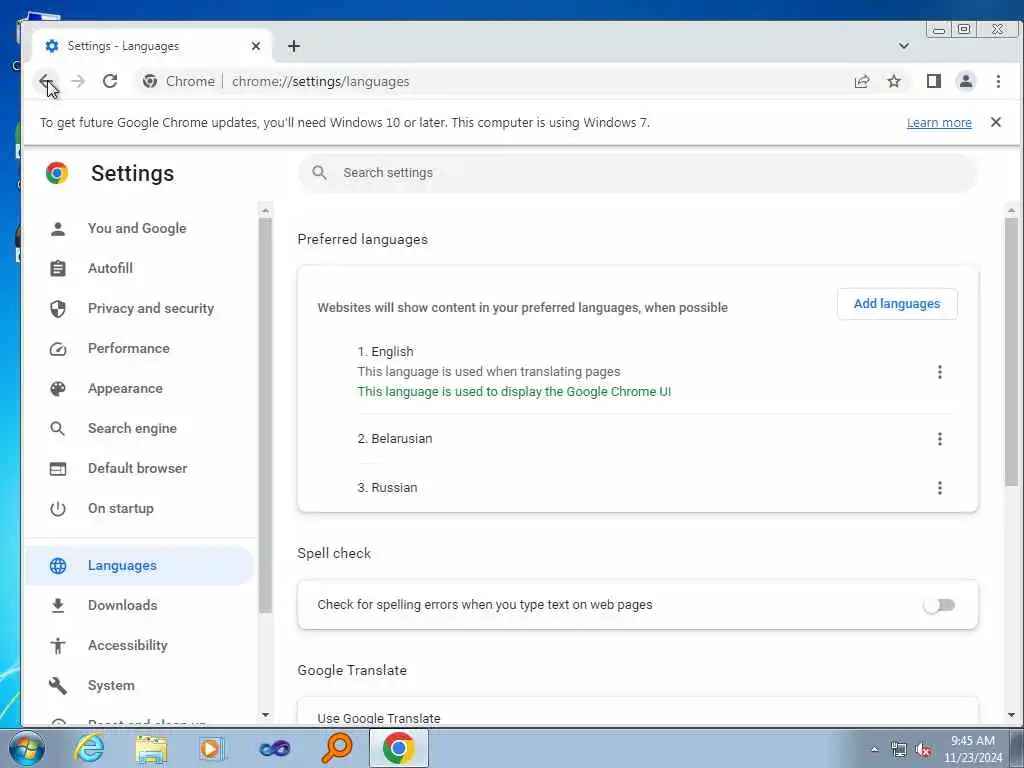The width and height of the screenshot is (1024, 768).
Task: Reload the settings page
Action: pyautogui.click(x=110, y=81)
